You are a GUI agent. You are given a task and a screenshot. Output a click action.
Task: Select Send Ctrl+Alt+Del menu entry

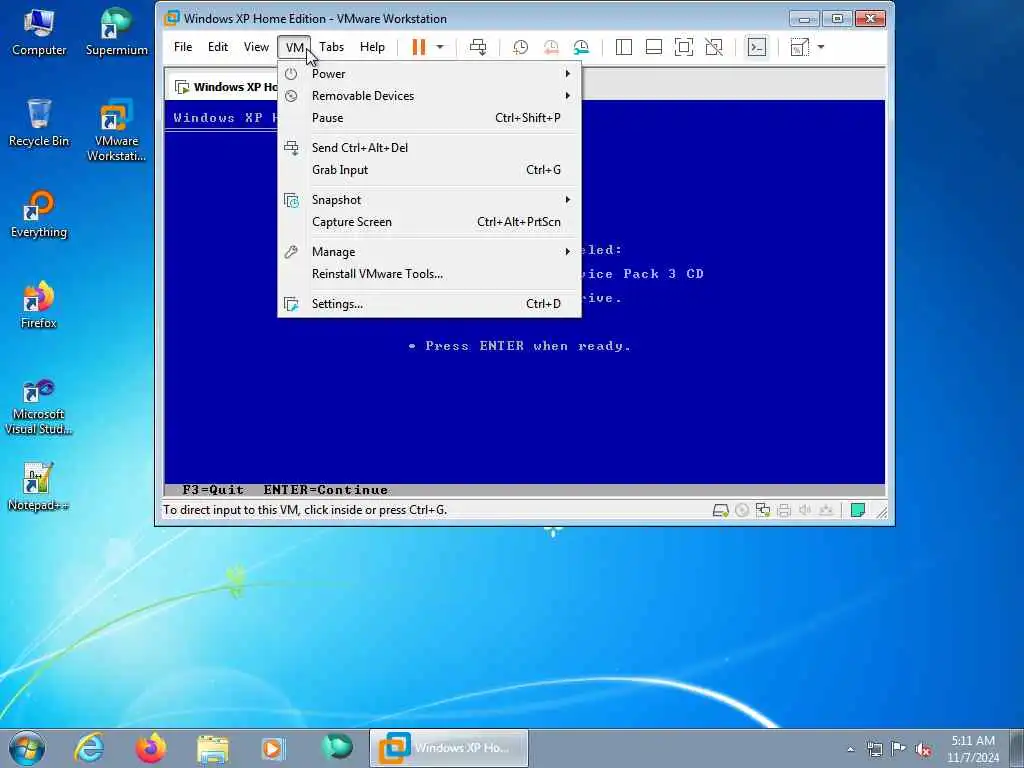point(429,148)
